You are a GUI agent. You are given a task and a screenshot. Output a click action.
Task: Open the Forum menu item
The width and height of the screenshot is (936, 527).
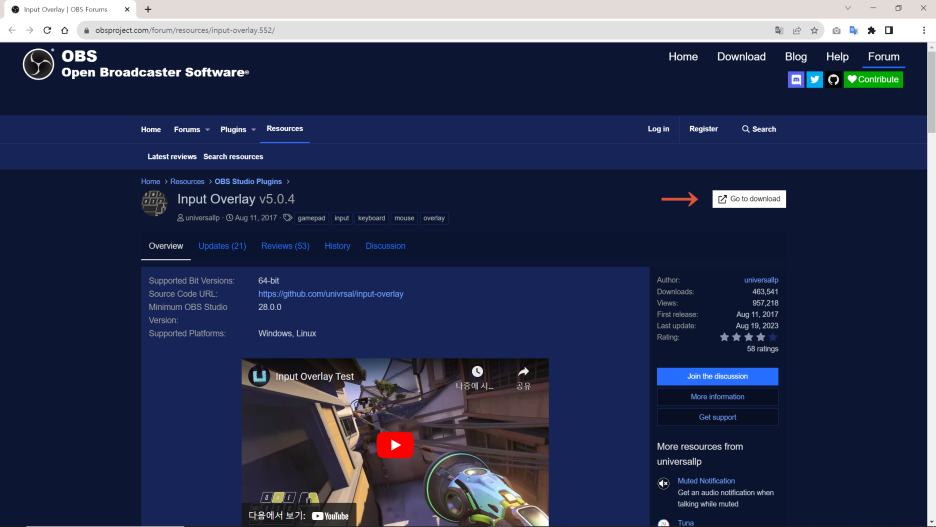[883, 57]
